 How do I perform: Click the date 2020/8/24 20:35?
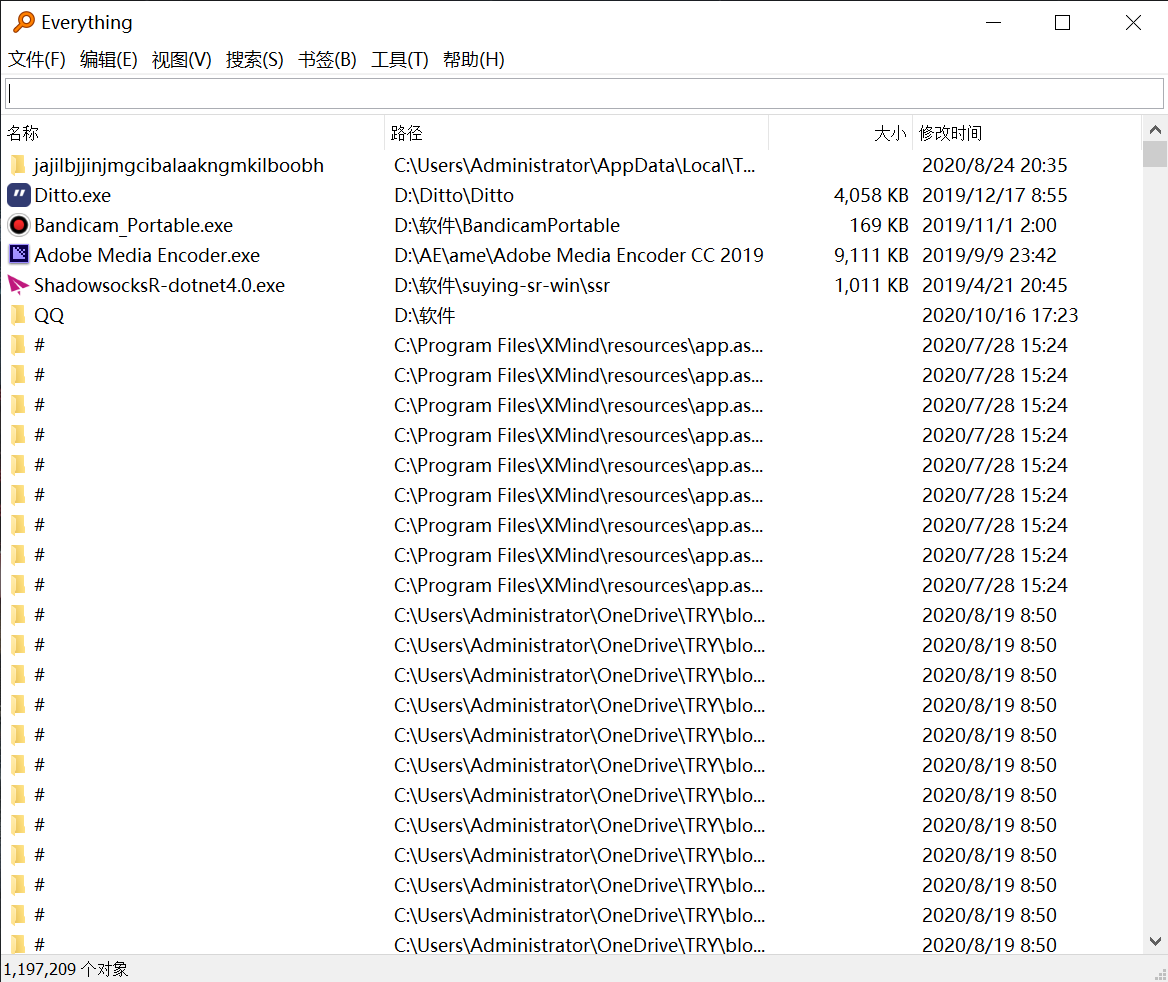pyautogui.click(x=994, y=165)
